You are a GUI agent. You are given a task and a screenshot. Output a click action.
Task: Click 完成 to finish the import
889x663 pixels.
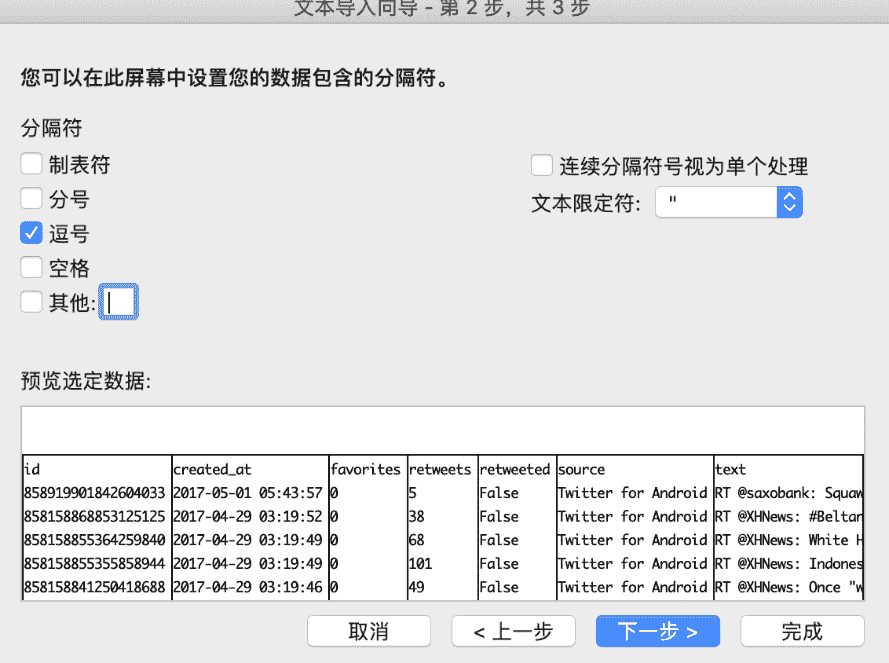pos(802,631)
